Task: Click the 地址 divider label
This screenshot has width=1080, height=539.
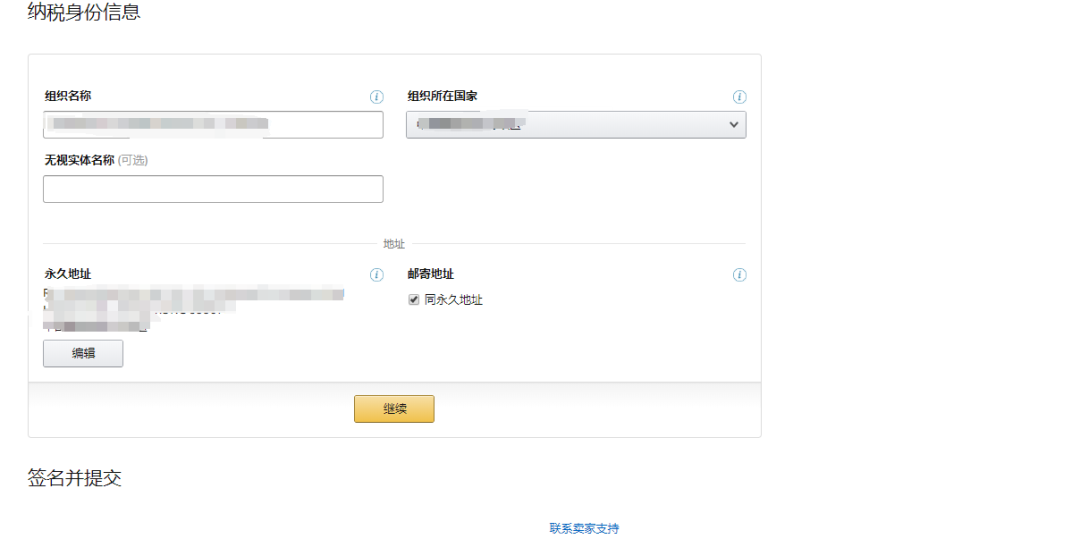Action: [394, 244]
